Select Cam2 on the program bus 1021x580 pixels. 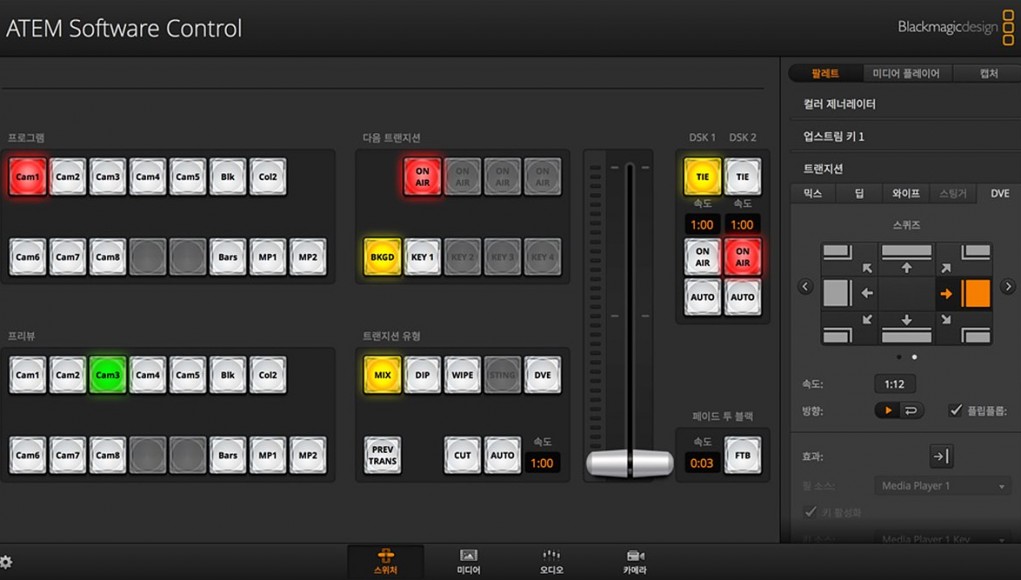(68, 176)
